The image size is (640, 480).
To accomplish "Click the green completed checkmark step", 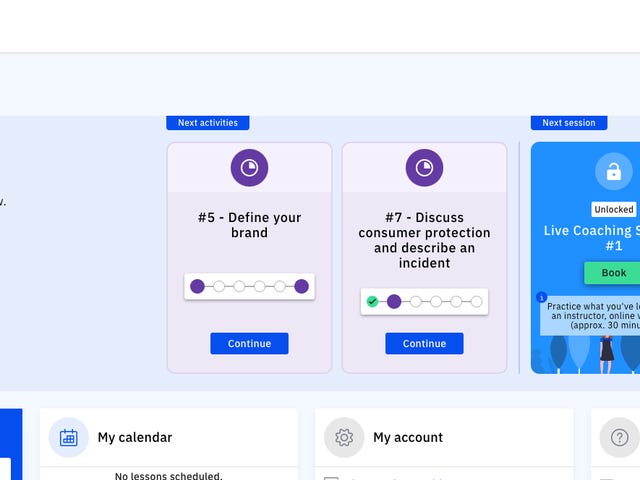I will (373, 301).
